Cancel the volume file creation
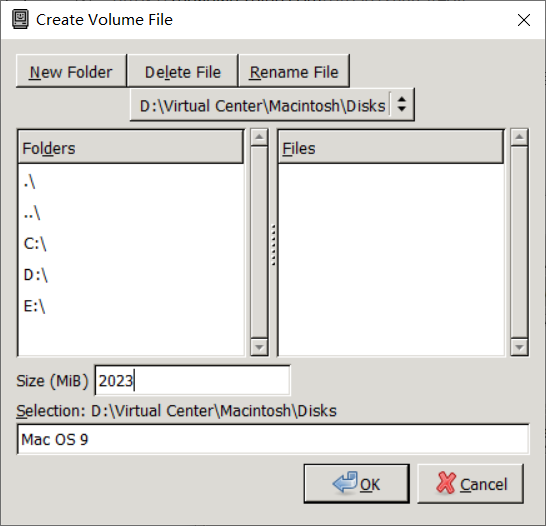Viewport: 546px width, 526px height. [470, 484]
